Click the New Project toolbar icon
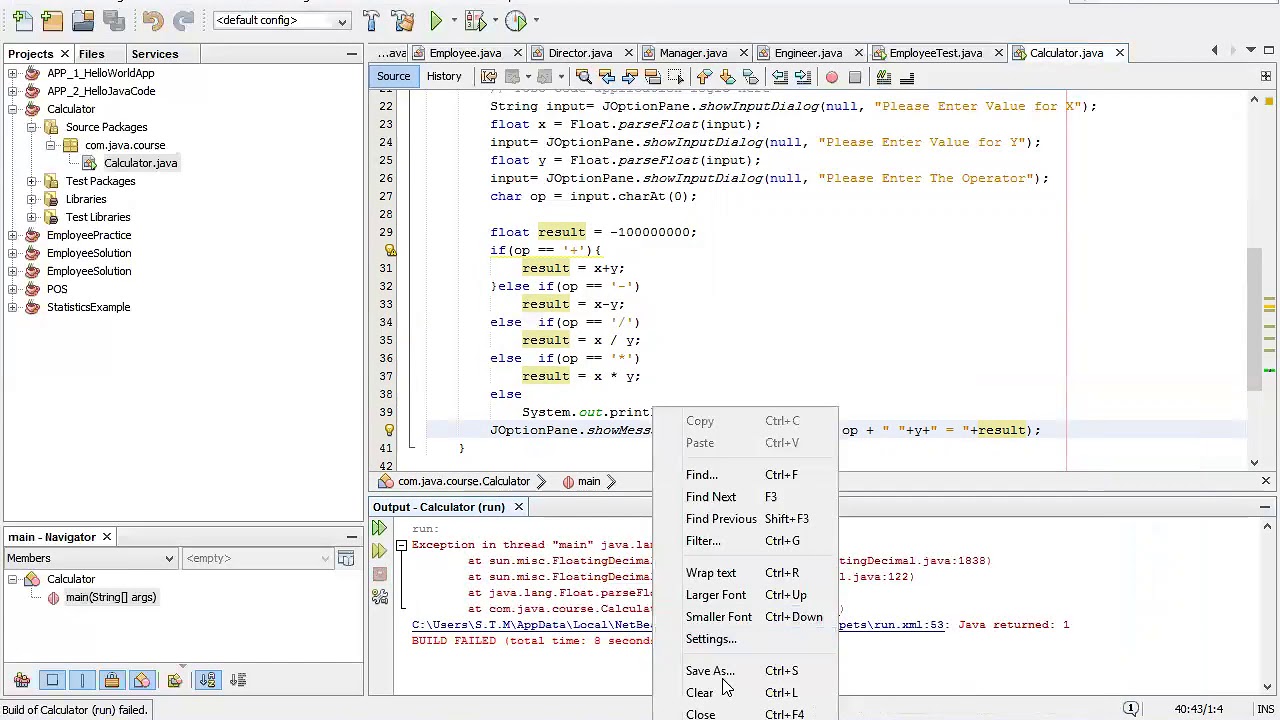The image size is (1280, 720). (x=52, y=20)
